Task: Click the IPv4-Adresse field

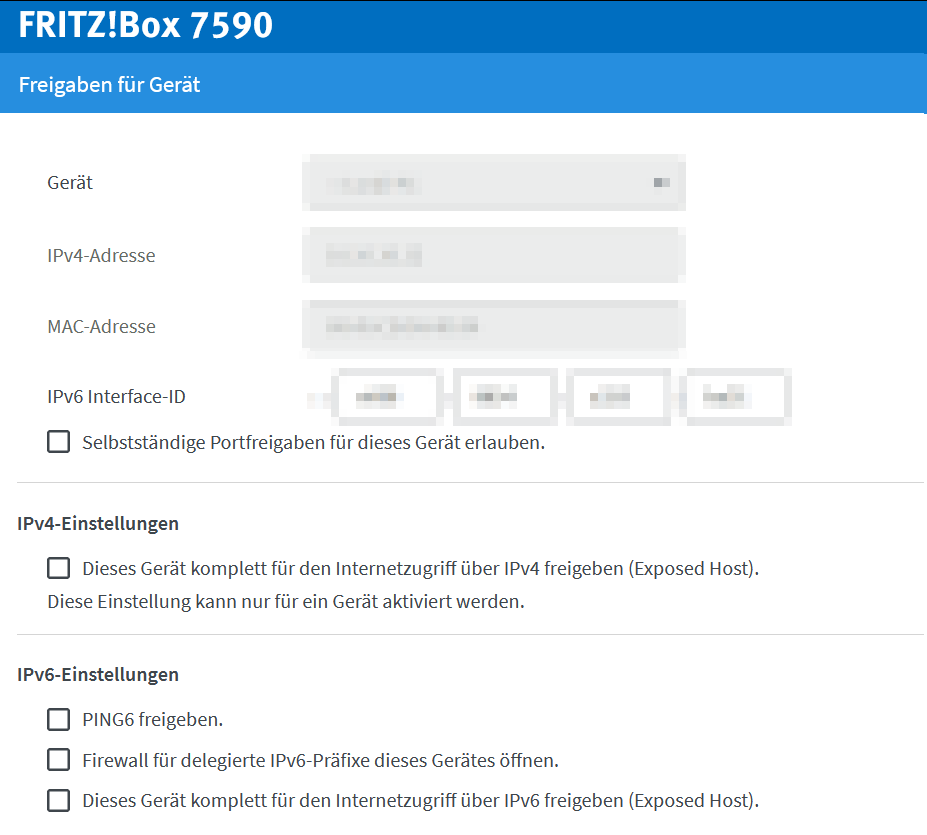Action: point(494,255)
